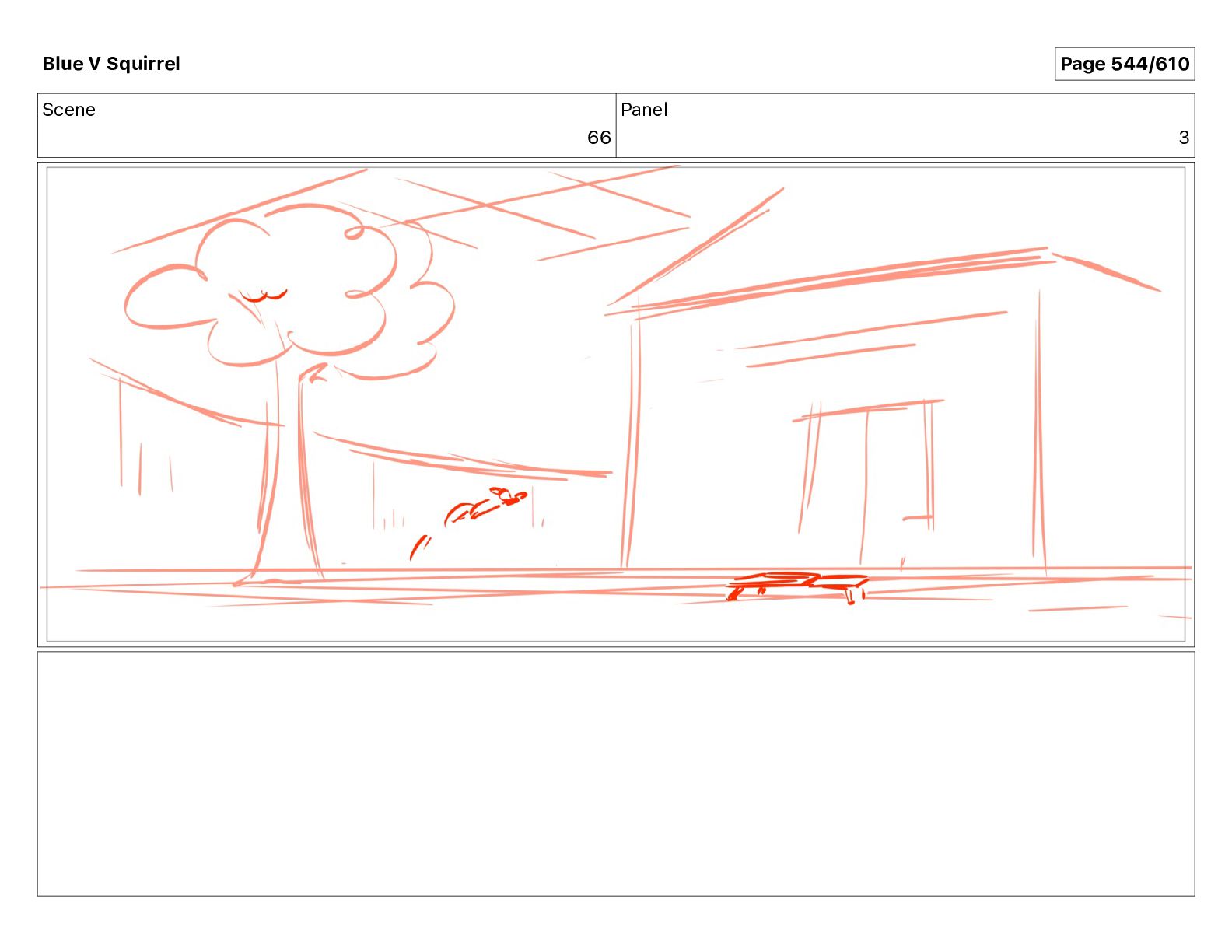The height and width of the screenshot is (952, 1232).
Task: Click the storyboard sketch panel image
Action: tap(616, 404)
